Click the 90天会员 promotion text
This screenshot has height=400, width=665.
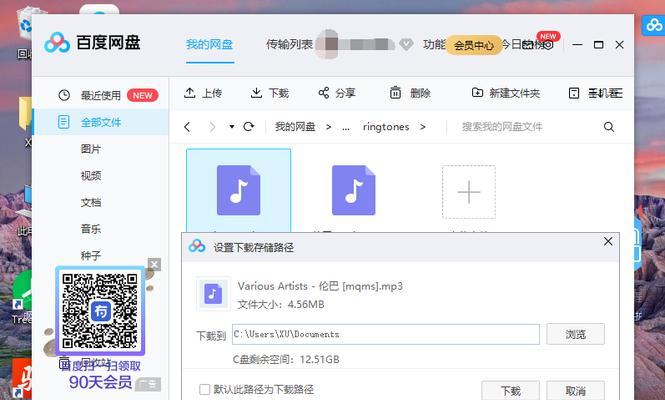pos(101,382)
